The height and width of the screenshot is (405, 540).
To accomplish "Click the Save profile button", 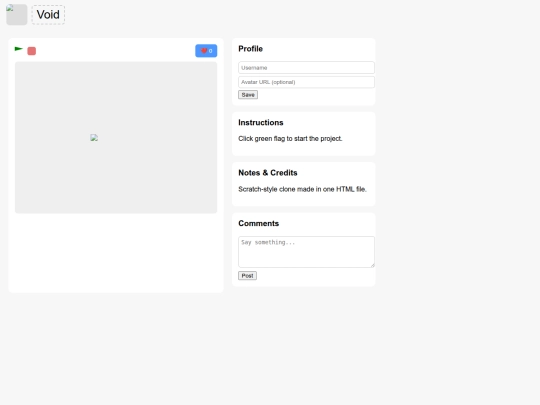I will (248, 95).
